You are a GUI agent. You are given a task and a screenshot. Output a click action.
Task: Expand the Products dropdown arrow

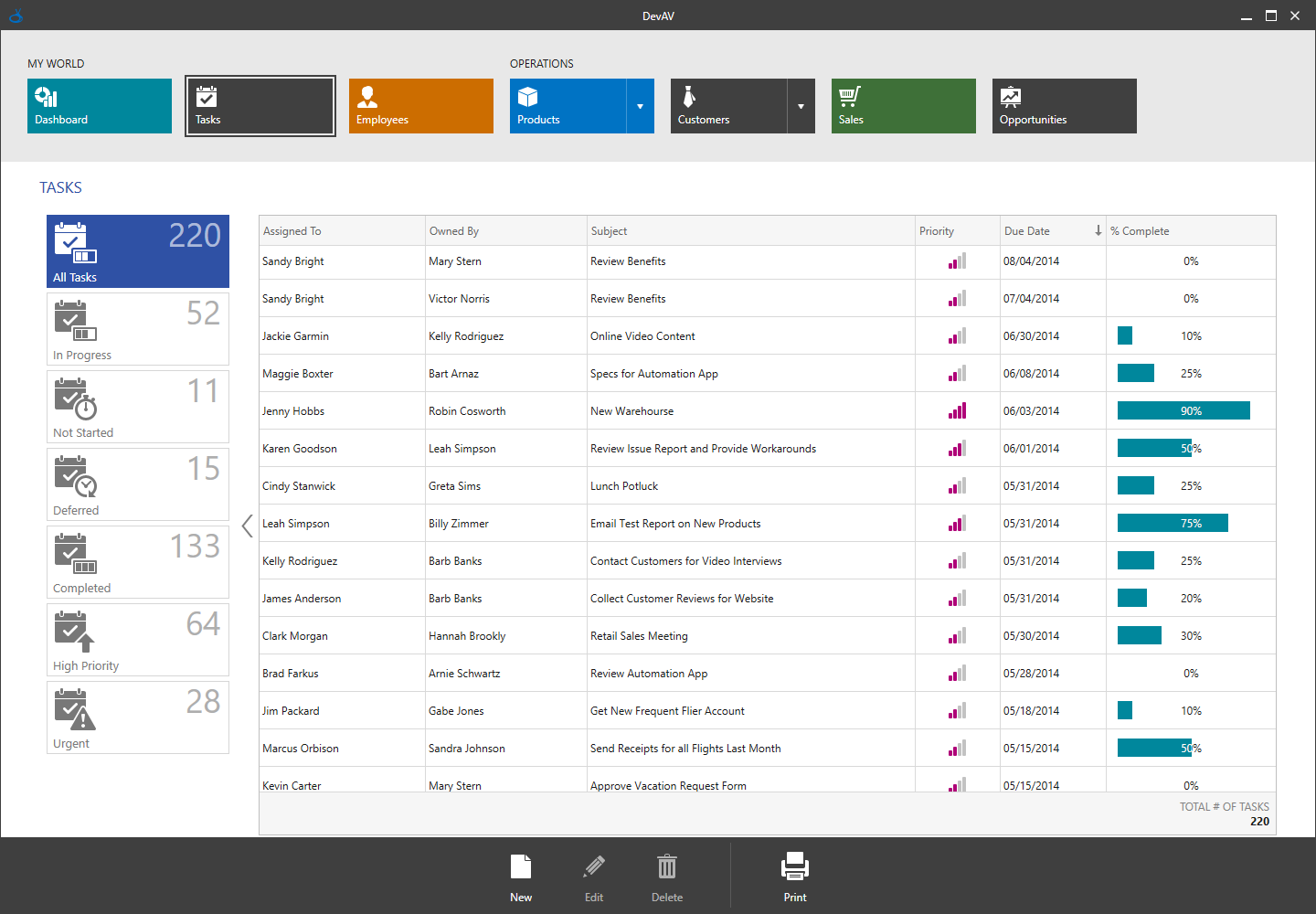click(x=640, y=105)
